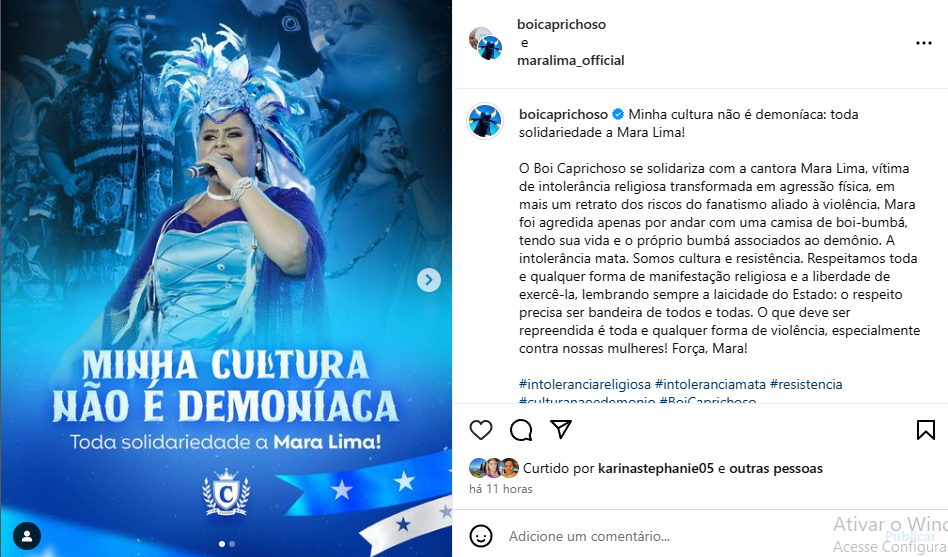The image size is (948, 557).
Task: Advance to the next carousel image
Action: [429, 280]
